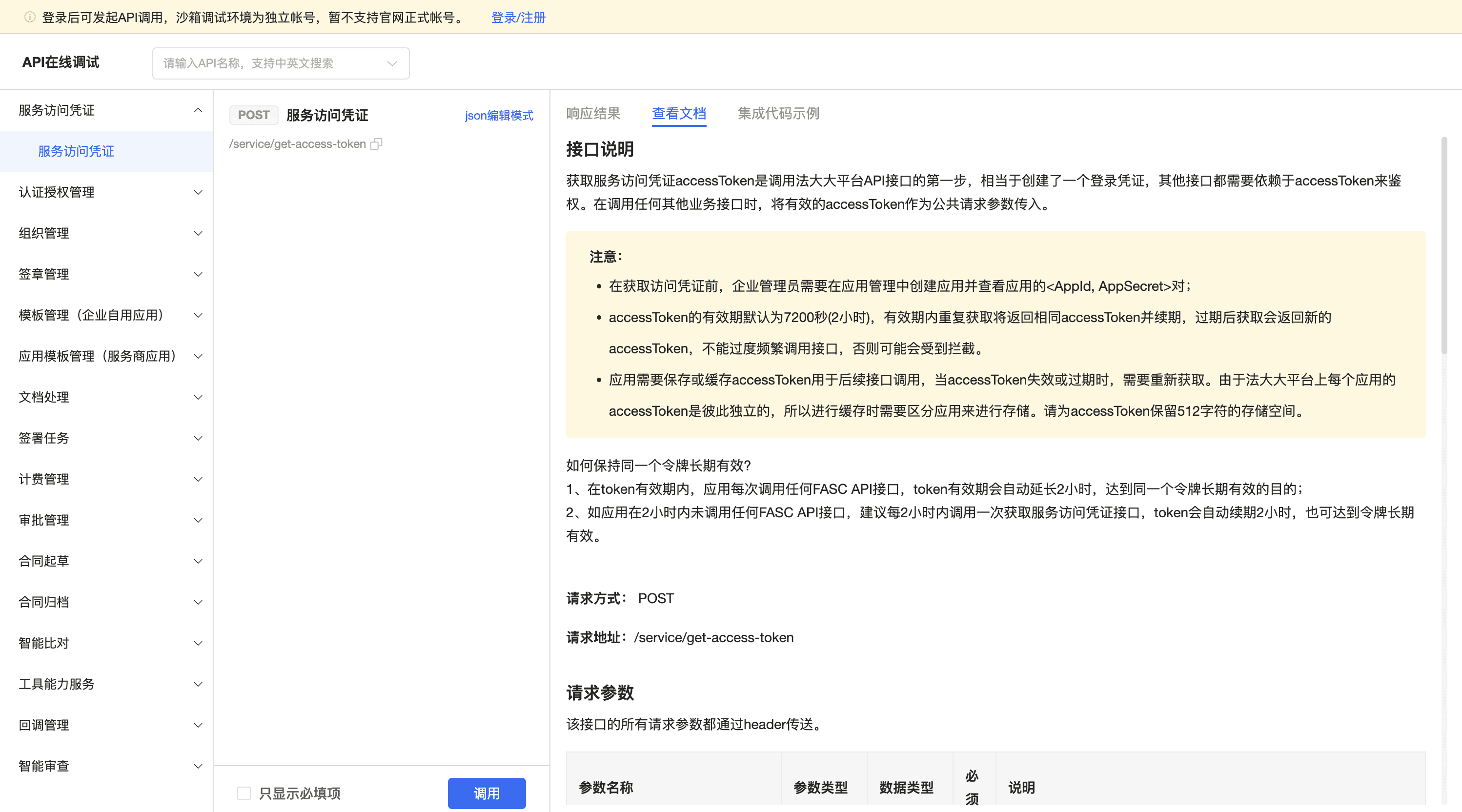Collapse the 服务访问凭证 section chevron
1462x812 pixels.
(198, 110)
